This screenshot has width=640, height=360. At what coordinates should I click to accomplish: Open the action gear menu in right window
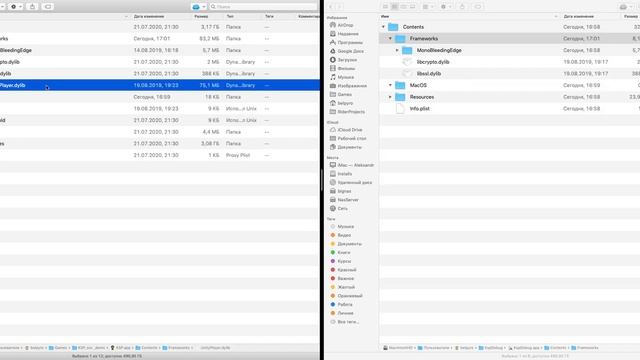446,7
